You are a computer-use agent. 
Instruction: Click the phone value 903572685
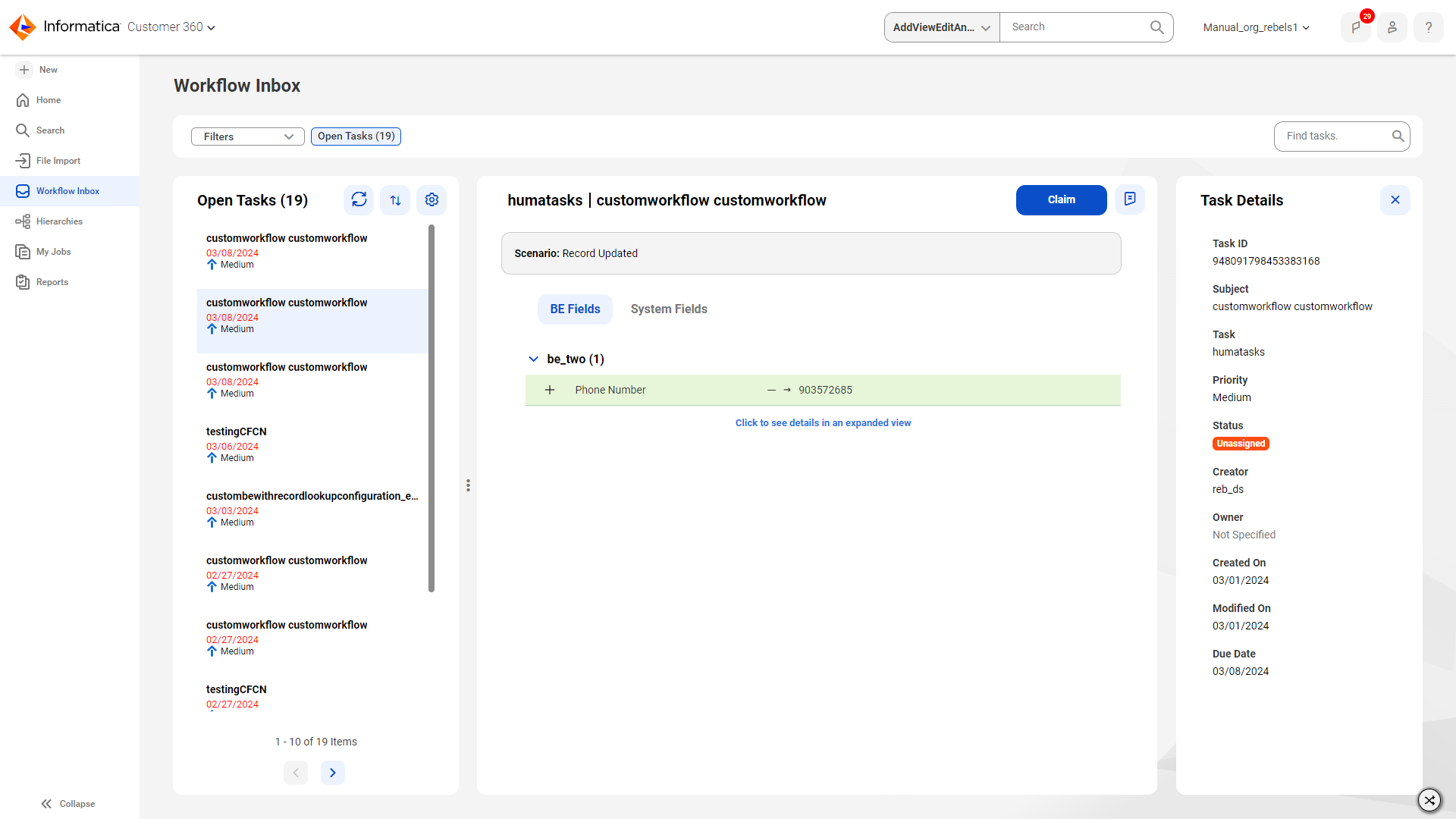tap(825, 390)
